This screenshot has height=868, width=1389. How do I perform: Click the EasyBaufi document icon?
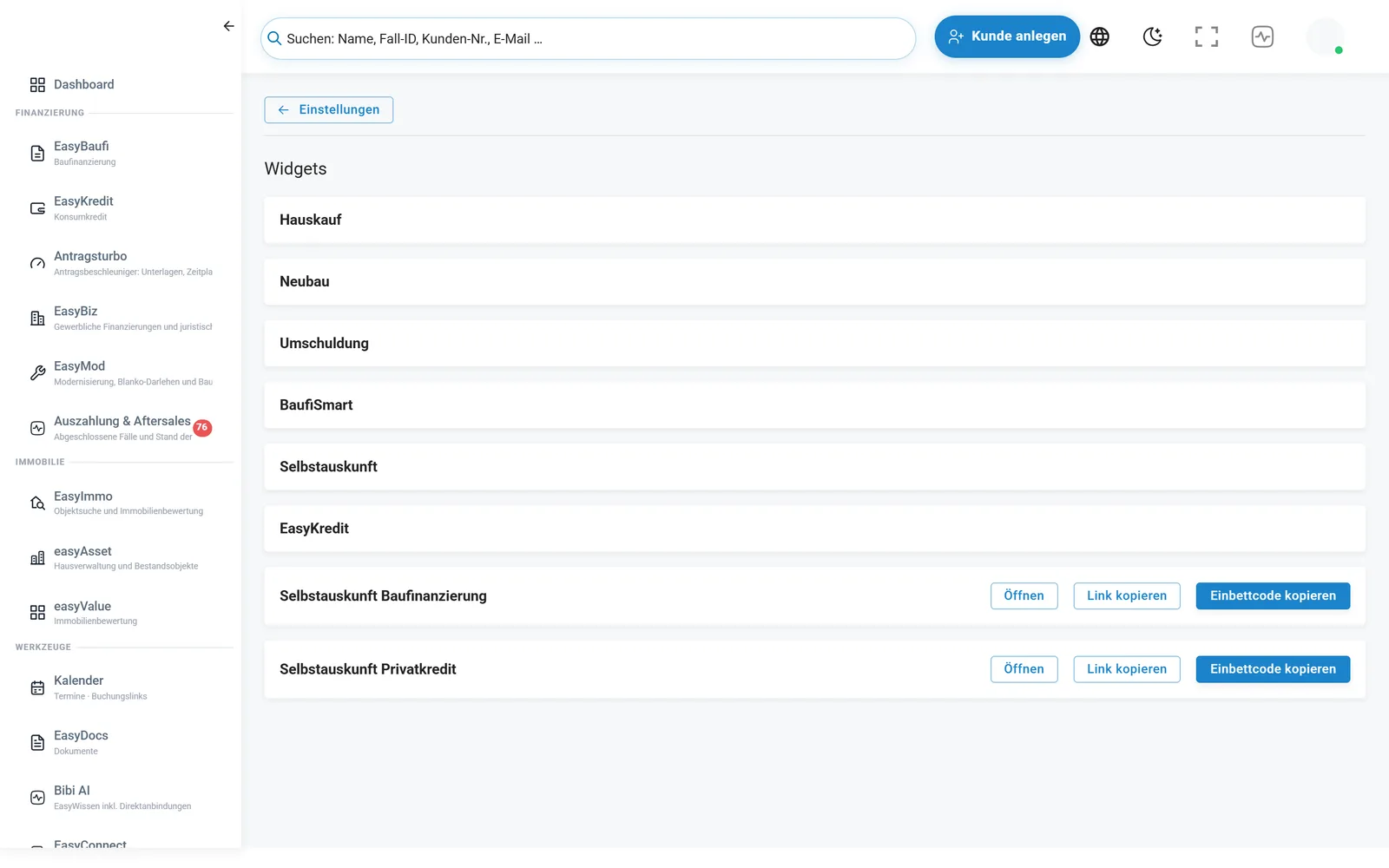tap(37, 154)
